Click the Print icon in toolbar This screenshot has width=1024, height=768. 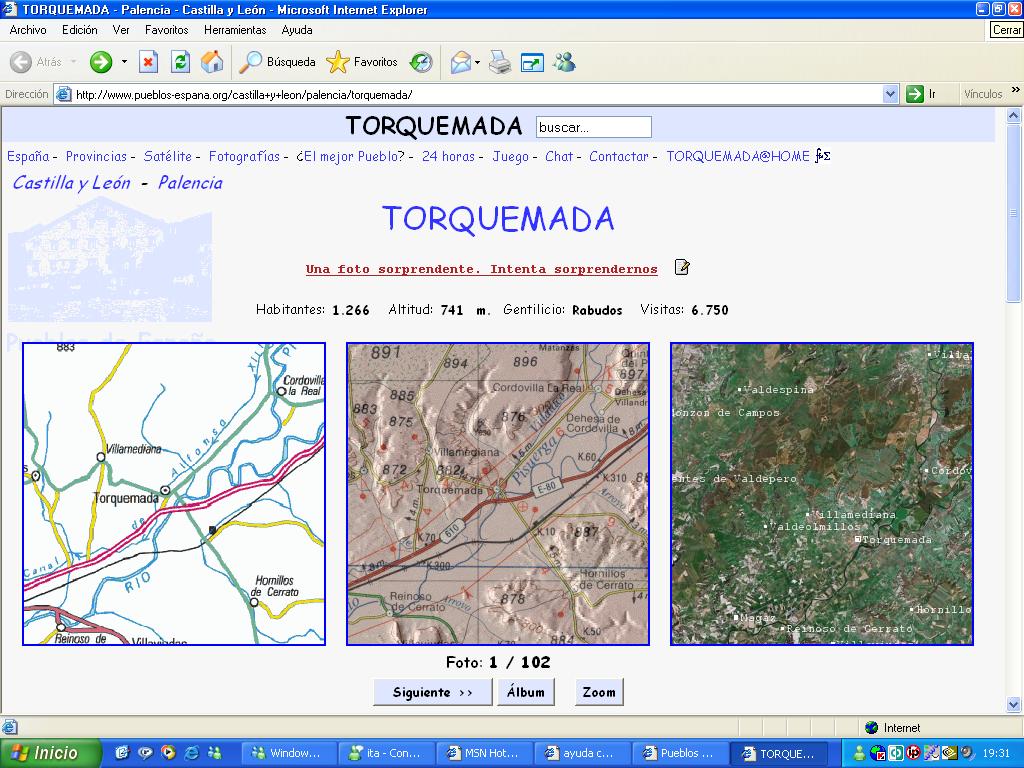point(500,62)
